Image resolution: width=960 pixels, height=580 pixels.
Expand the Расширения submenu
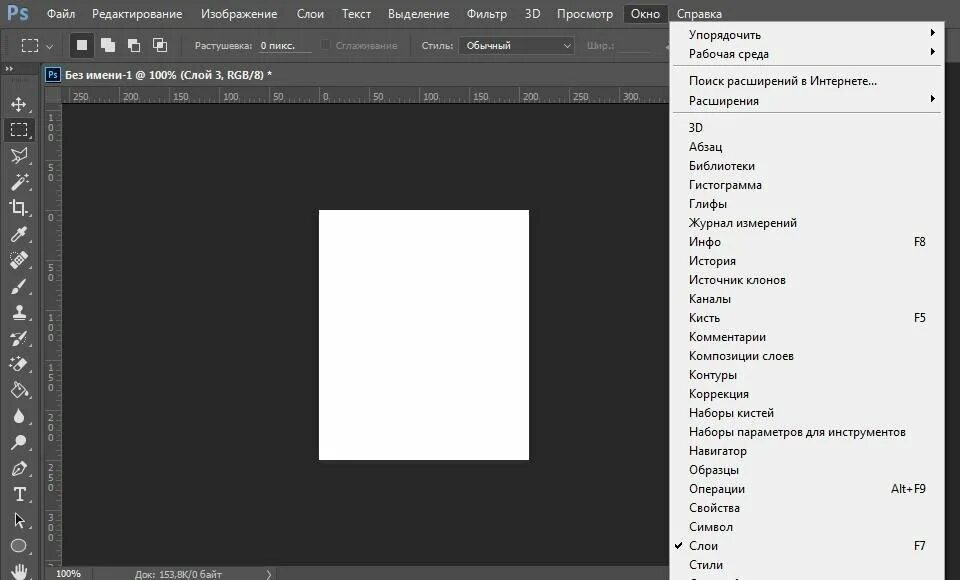click(x=720, y=100)
